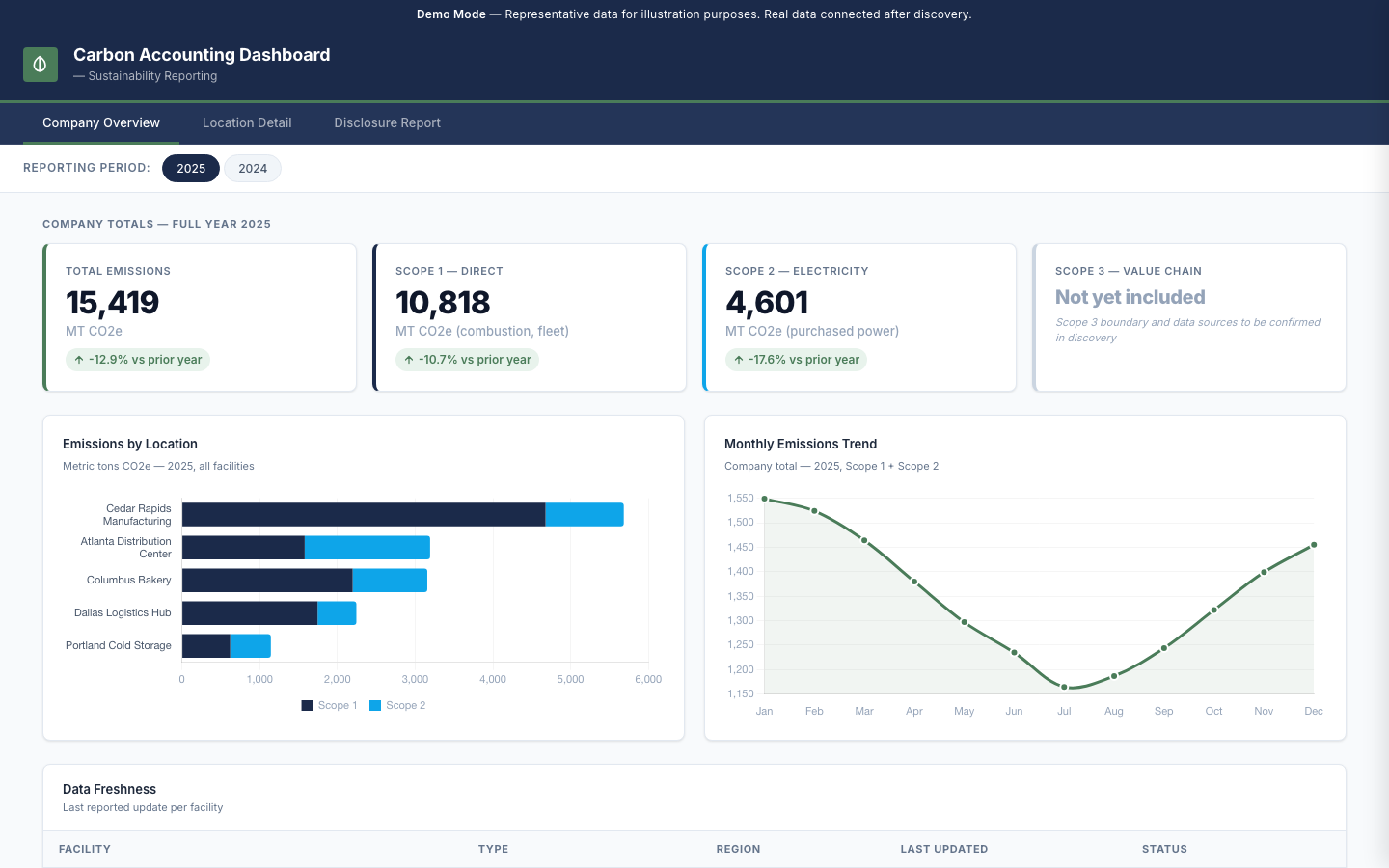Click the Mar data point on trend chart

(x=864, y=540)
